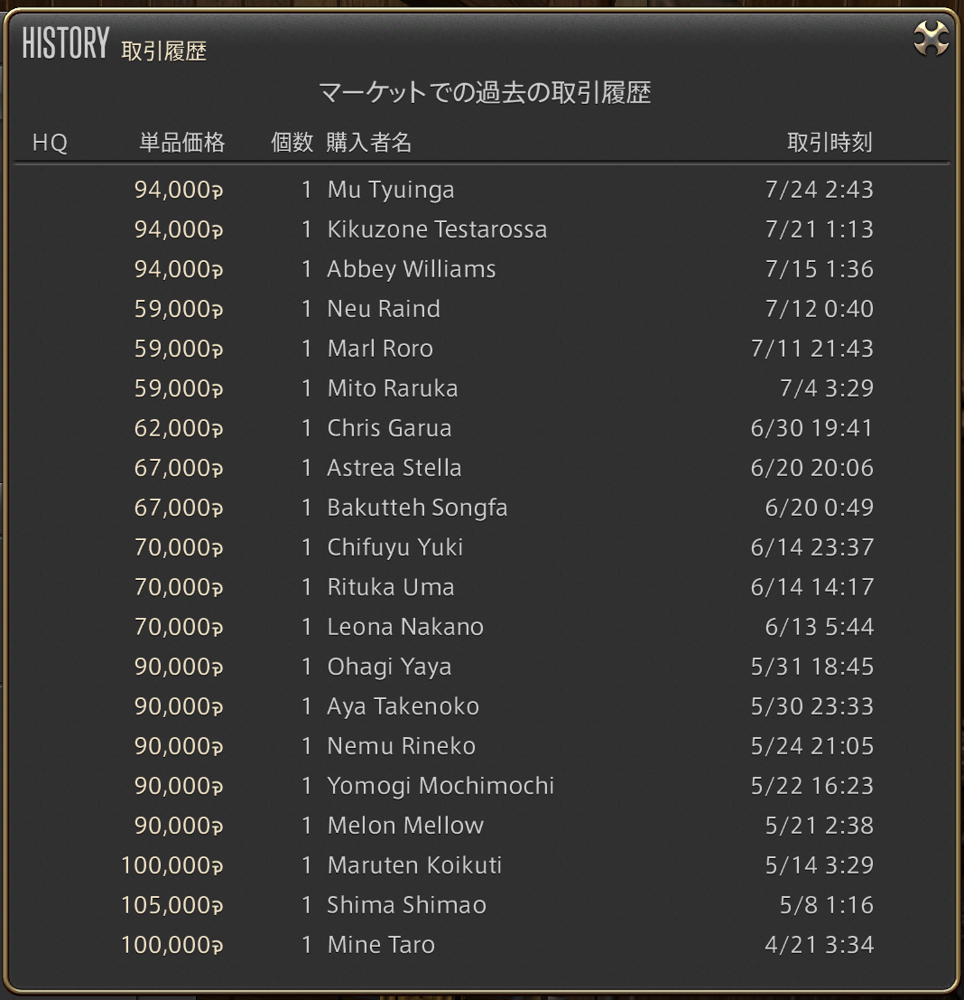Viewport: 964px width, 1000px height.
Task: Sort by the 単品価格 price column
Action: [182, 142]
